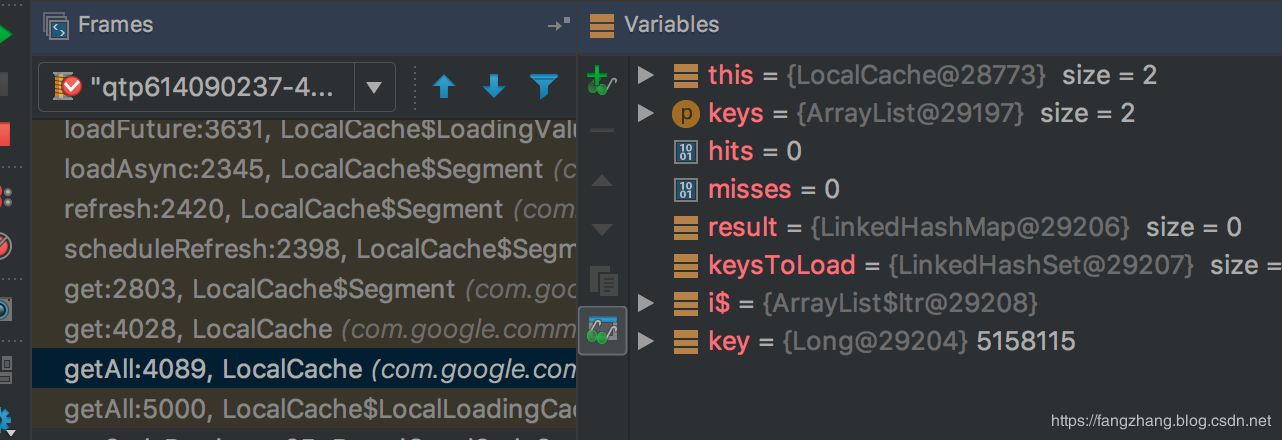Click the duplicate watch copy icon
Viewport: 1282px width, 440px height.
[602, 279]
